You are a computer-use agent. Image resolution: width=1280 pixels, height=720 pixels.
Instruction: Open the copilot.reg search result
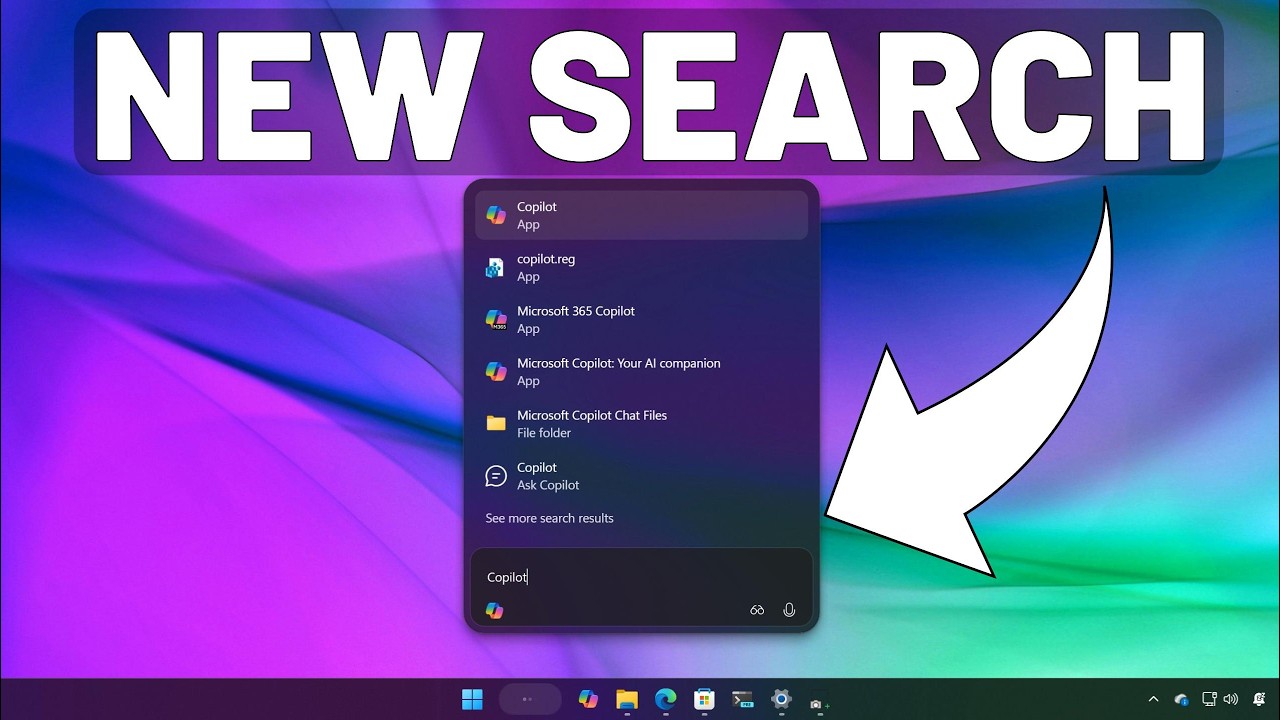pos(641,267)
